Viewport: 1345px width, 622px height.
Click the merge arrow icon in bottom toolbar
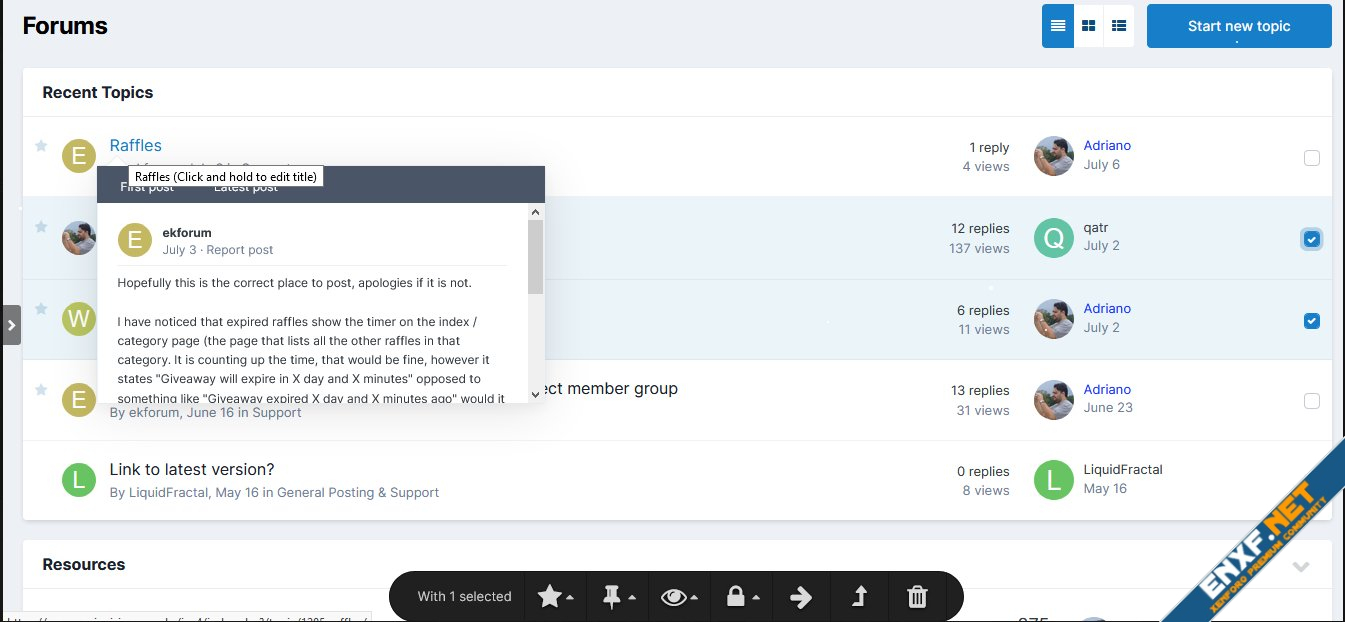coord(859,597)
